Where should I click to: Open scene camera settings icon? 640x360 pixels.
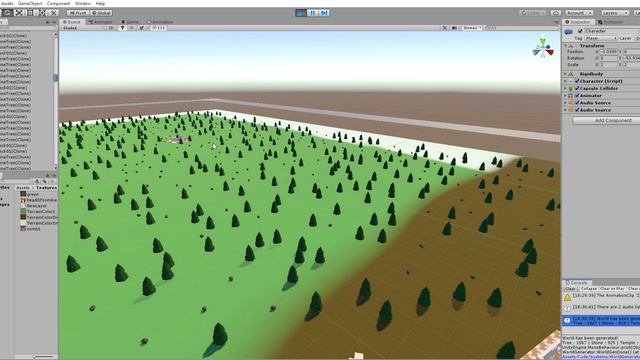pos(455,28)
